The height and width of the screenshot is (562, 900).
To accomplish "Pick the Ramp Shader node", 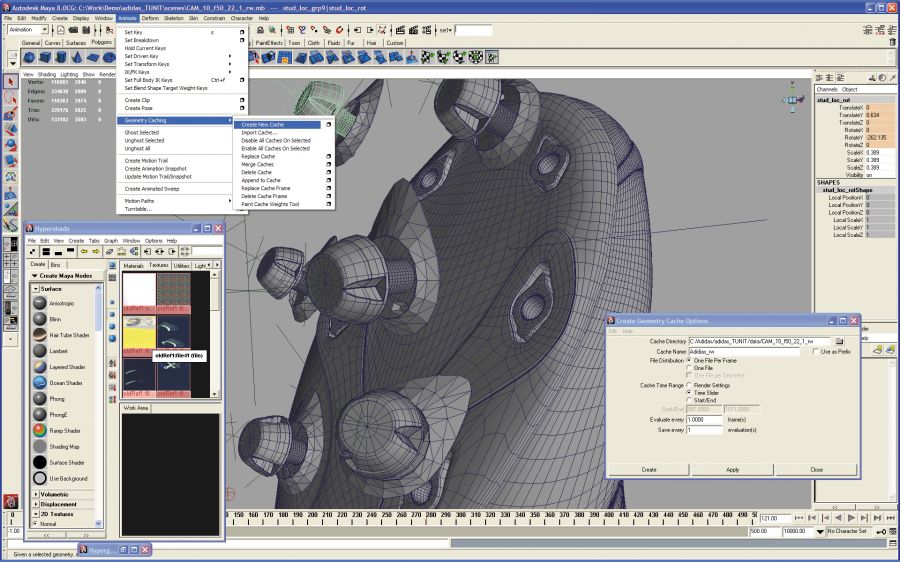I will pyautogui.click(x=40, y=430).
